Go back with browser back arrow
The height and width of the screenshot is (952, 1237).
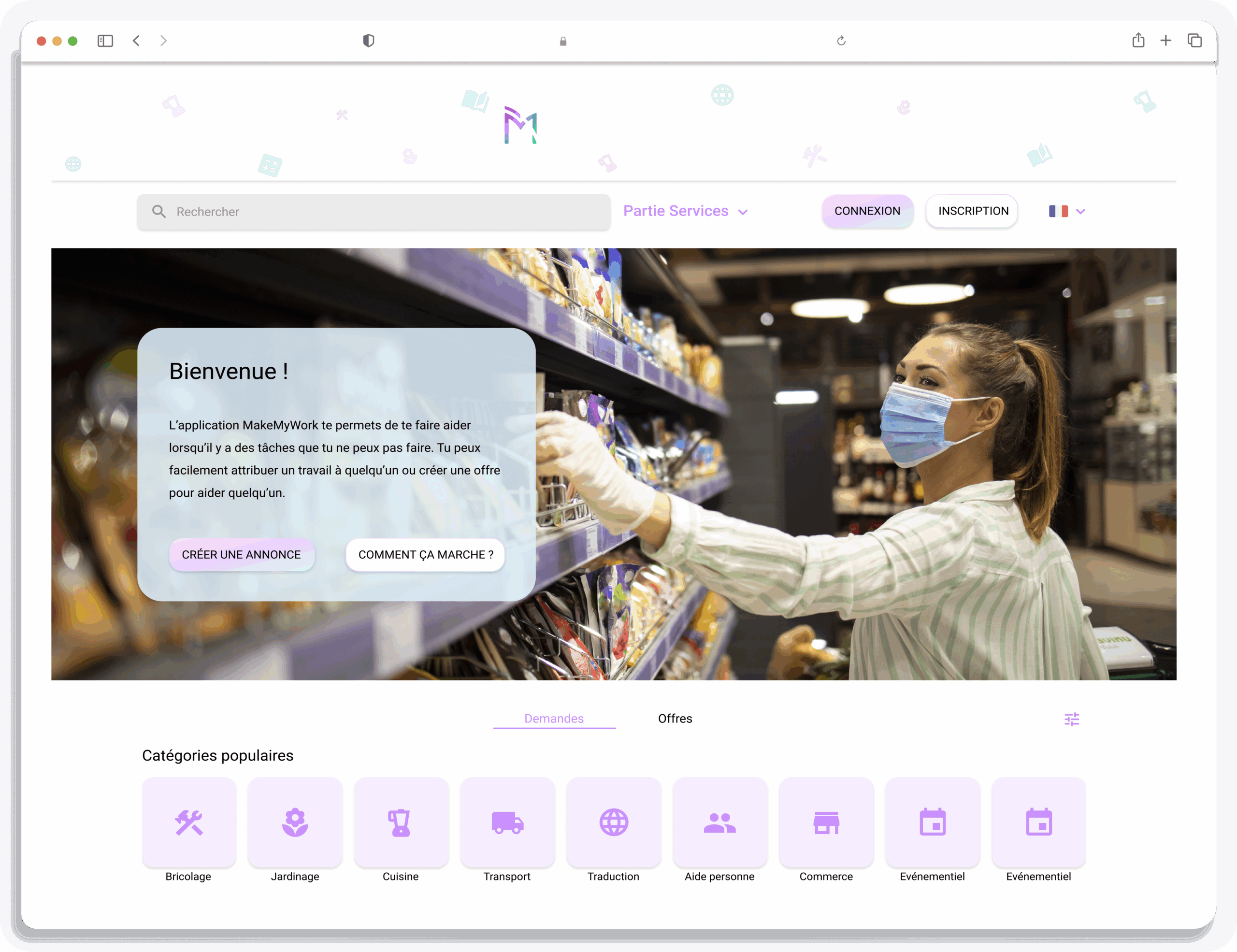tap(136, 41)
